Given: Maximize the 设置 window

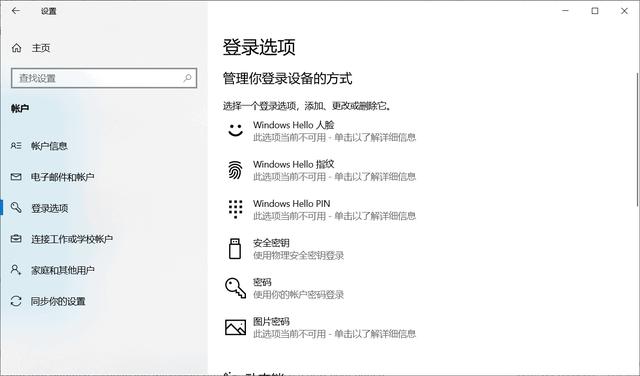Looking at the screenshot, I should tap(595, 11).
